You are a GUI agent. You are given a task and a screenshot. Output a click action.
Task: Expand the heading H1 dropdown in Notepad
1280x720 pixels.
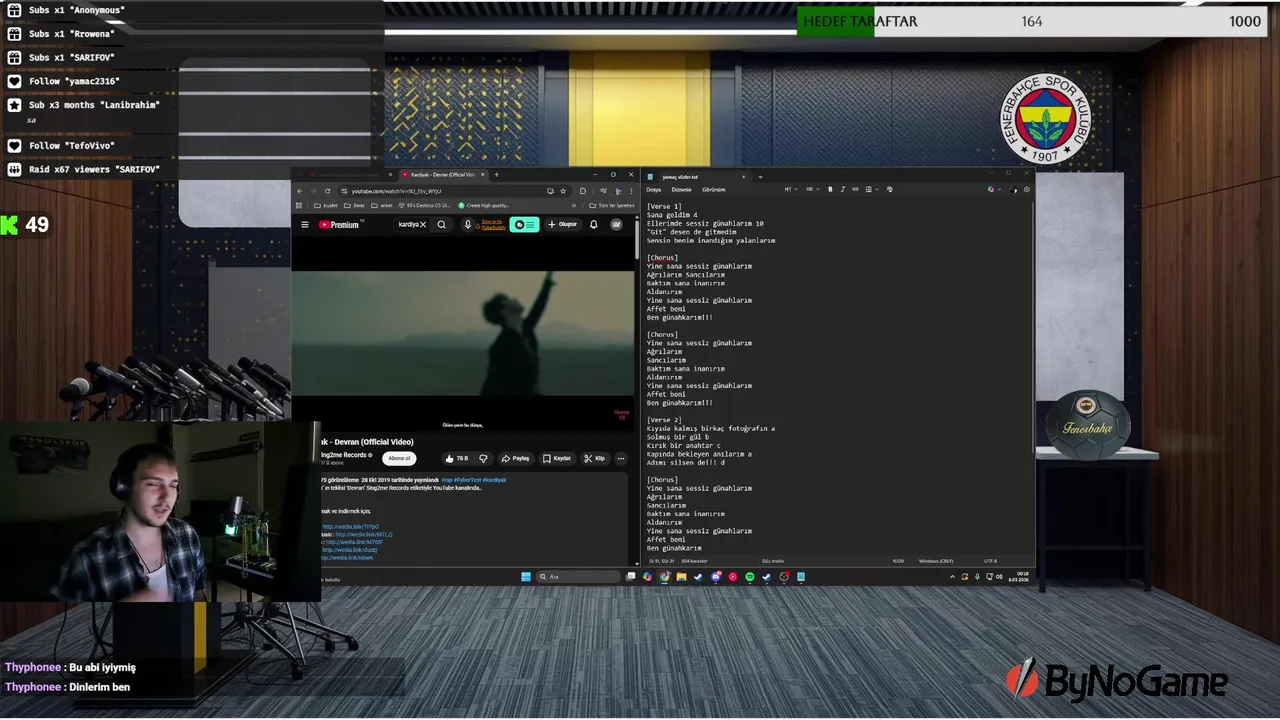791,189
